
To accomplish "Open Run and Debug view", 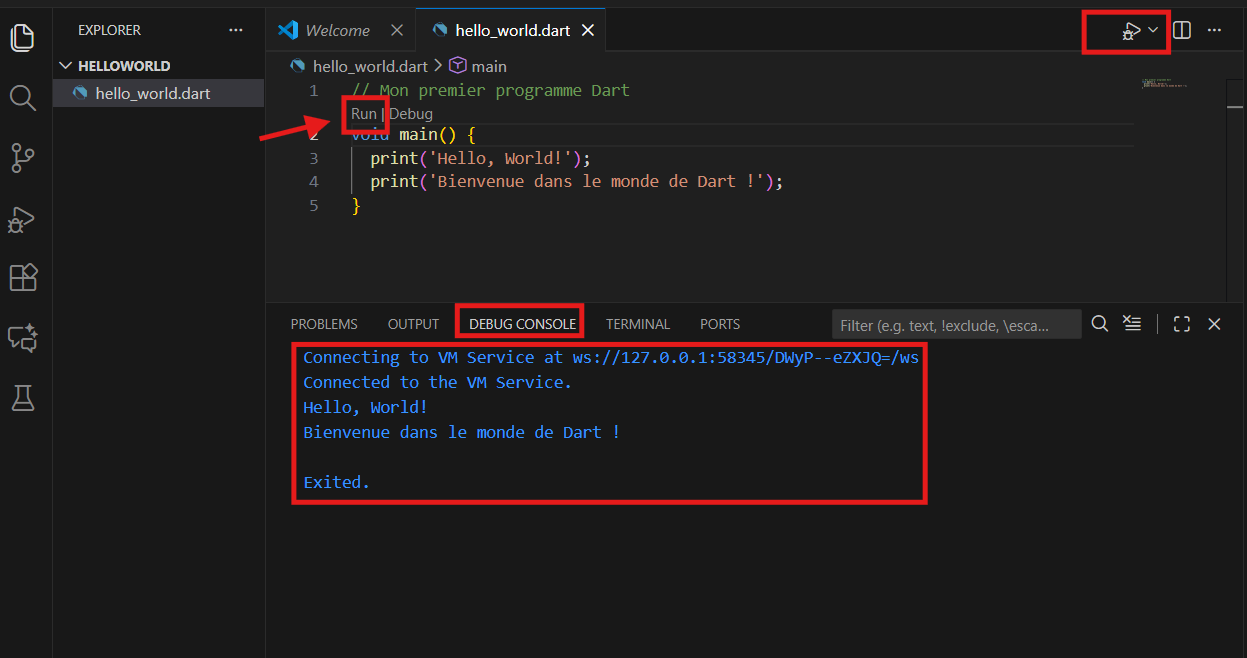I will pyautogui.click(x=22, y=218).
